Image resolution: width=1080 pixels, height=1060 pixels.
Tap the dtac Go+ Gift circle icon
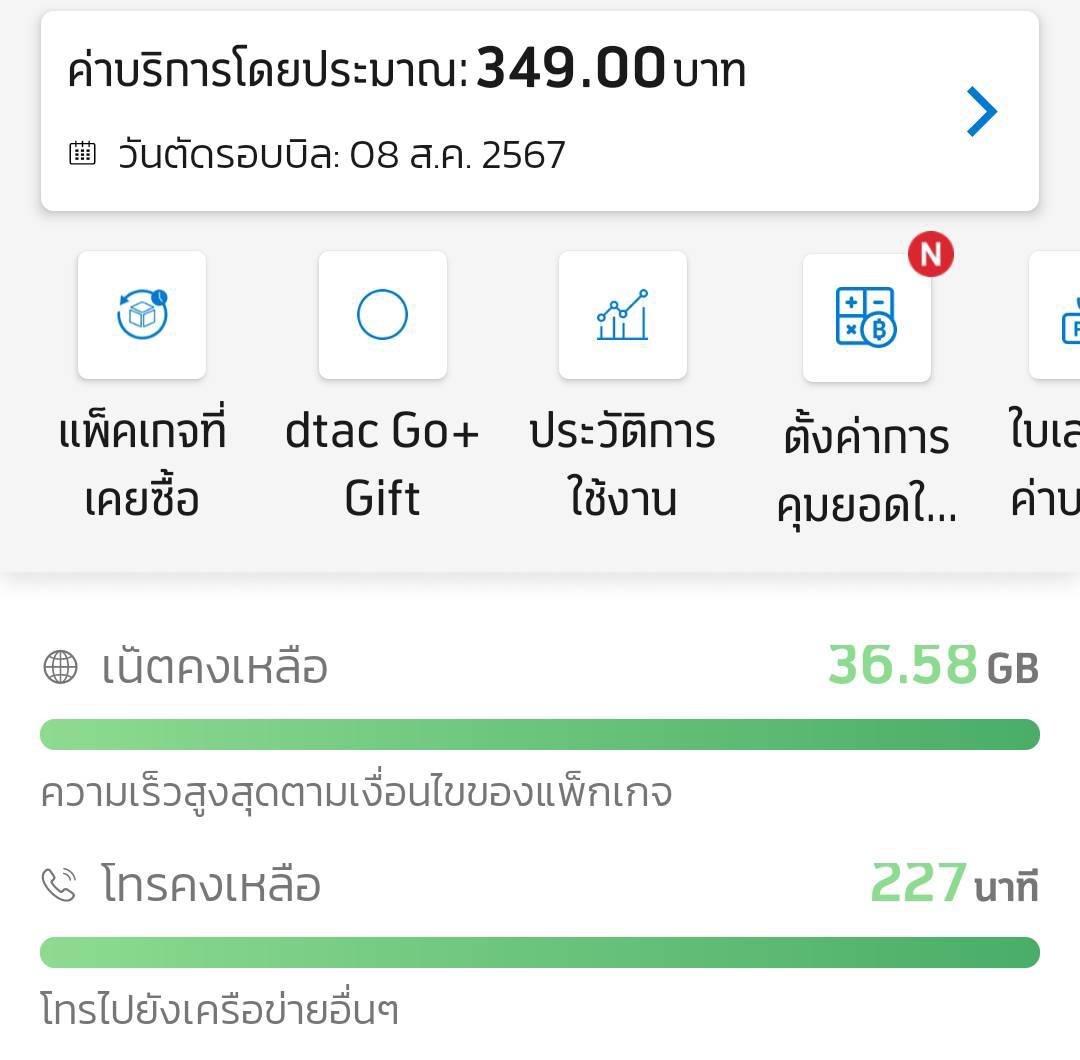coord(382,315)
